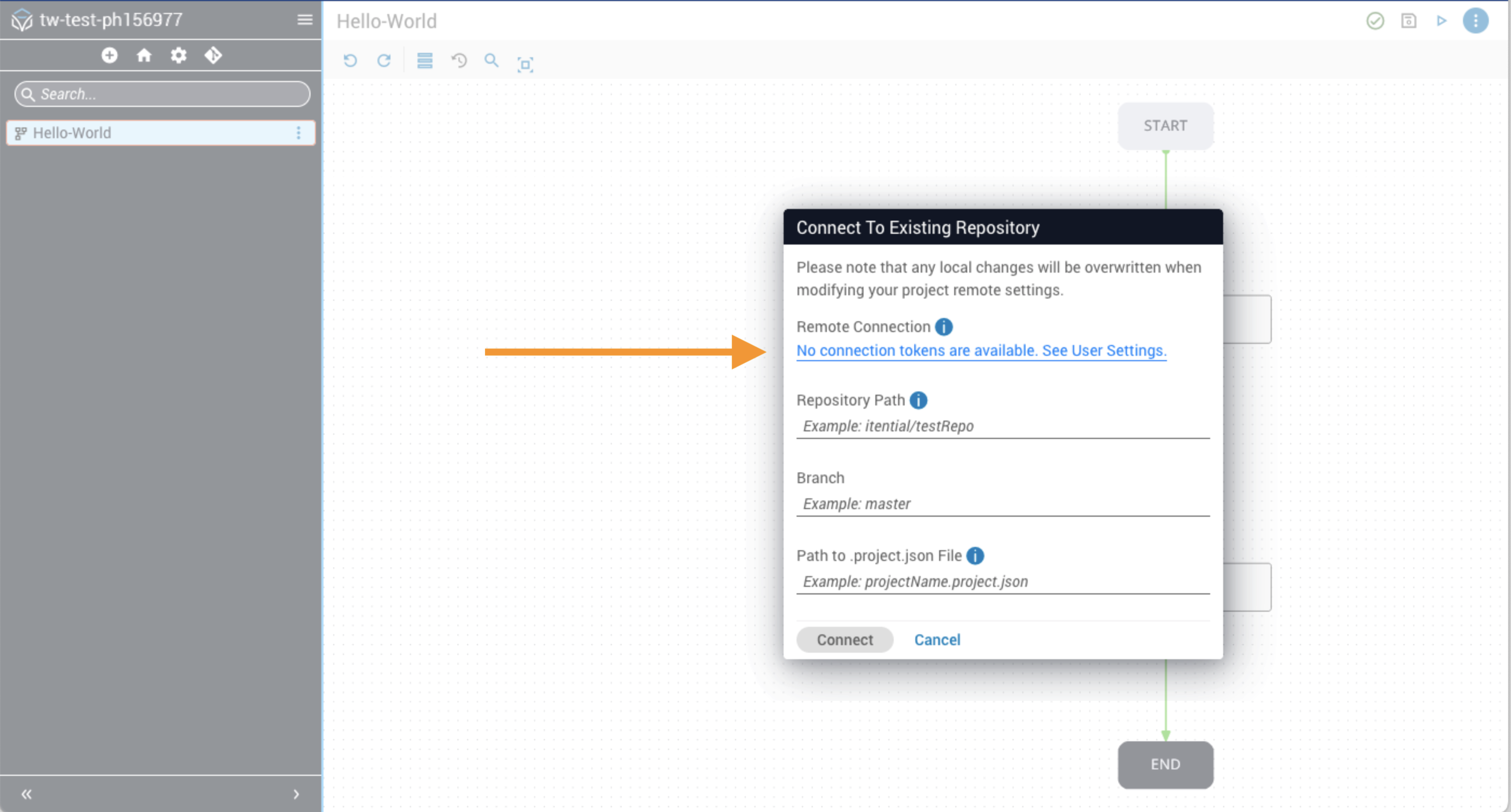Click the fit-to-screen zoom icon

tap(525, 64)
